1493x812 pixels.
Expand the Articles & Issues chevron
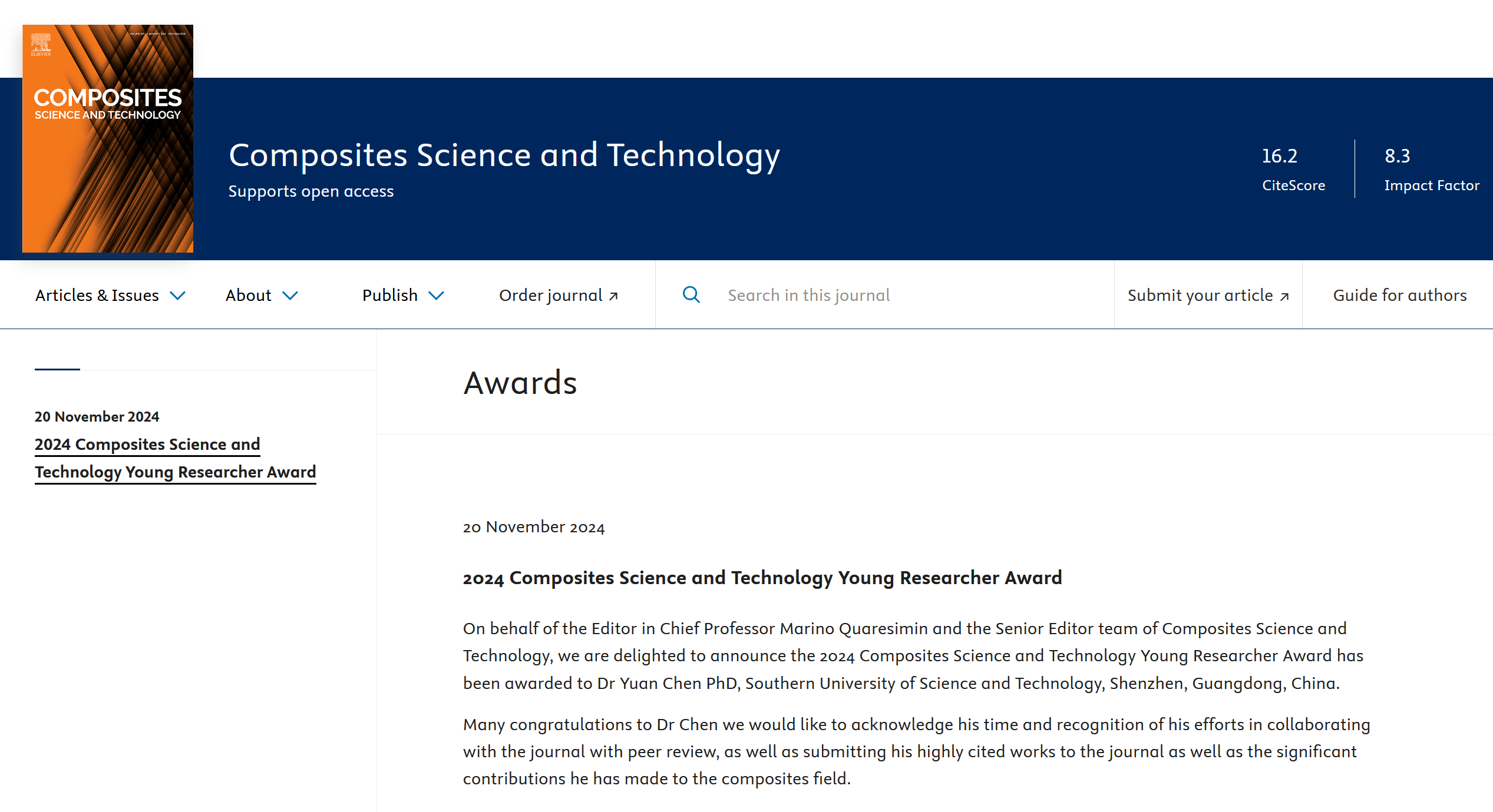click(x=177, y=296)
